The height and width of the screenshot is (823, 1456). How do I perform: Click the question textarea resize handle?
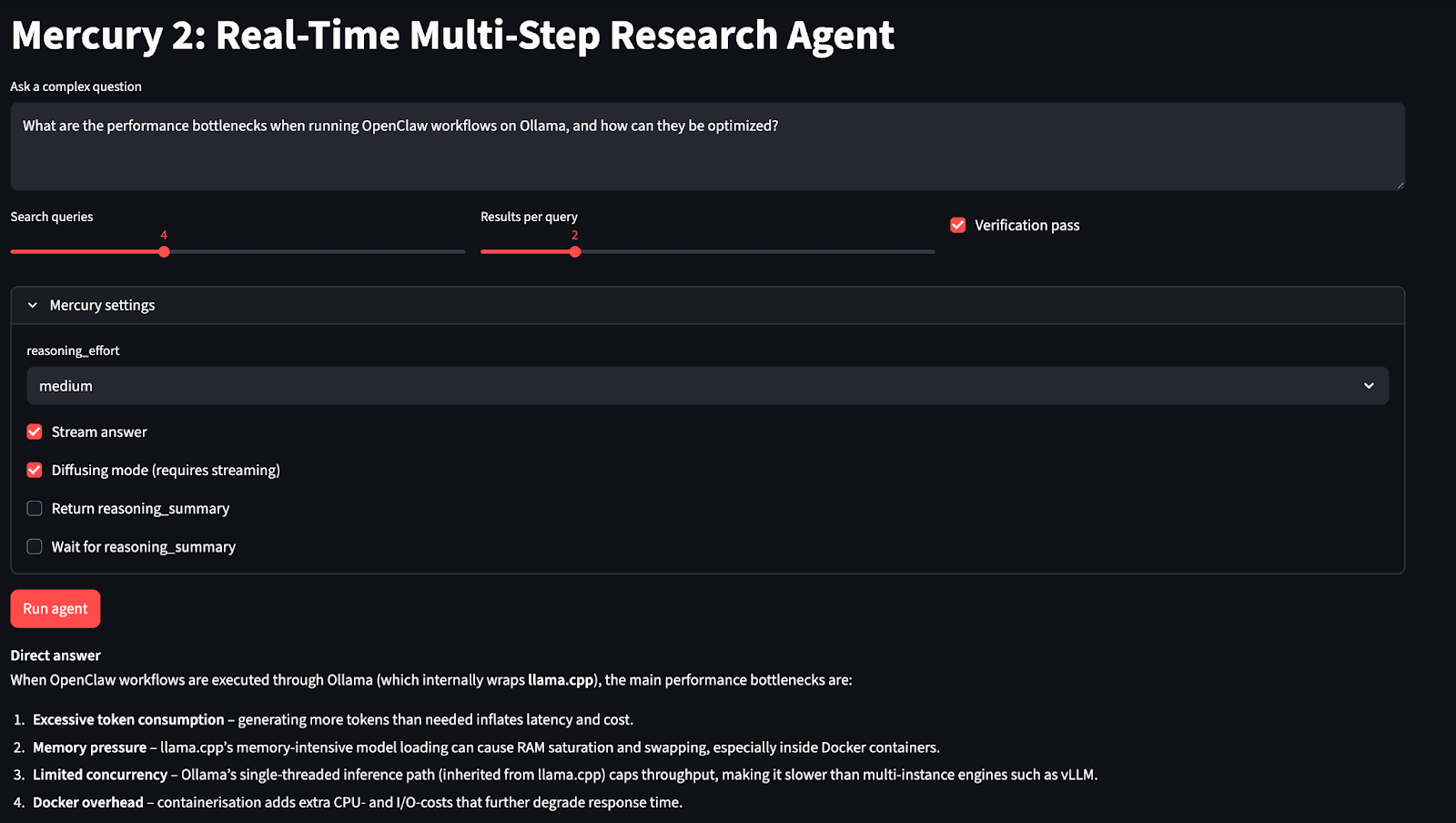click(1400, 185)
